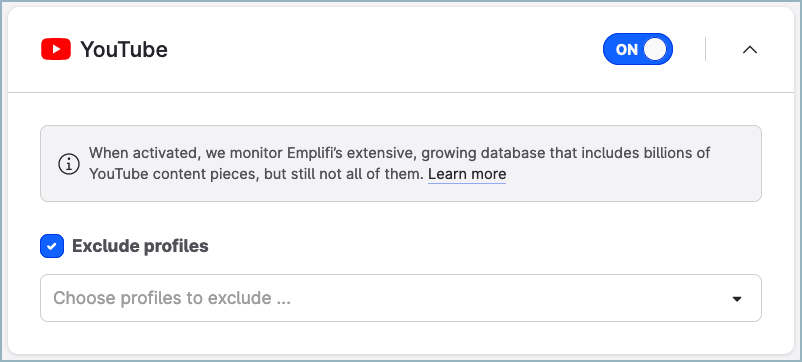802x362 pixels.
Task: Click the empty area of the YouTube header bar
Action: 384,50
